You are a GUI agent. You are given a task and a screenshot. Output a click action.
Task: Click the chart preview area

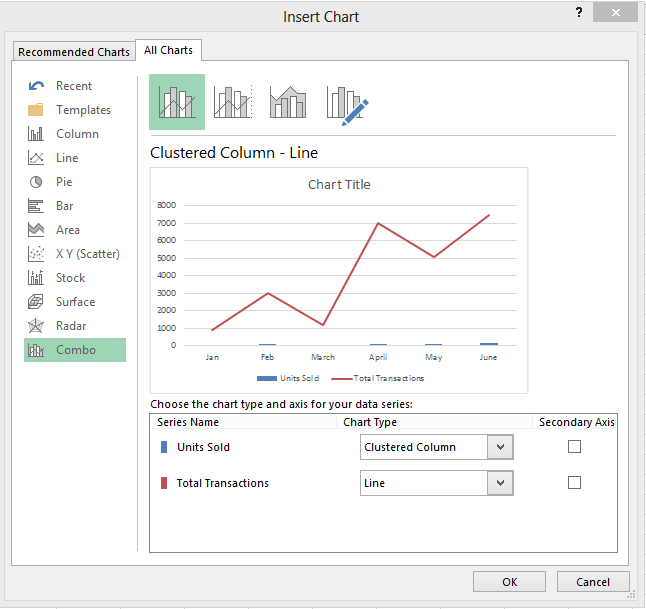pyautogui.click(x=338, y=279)
